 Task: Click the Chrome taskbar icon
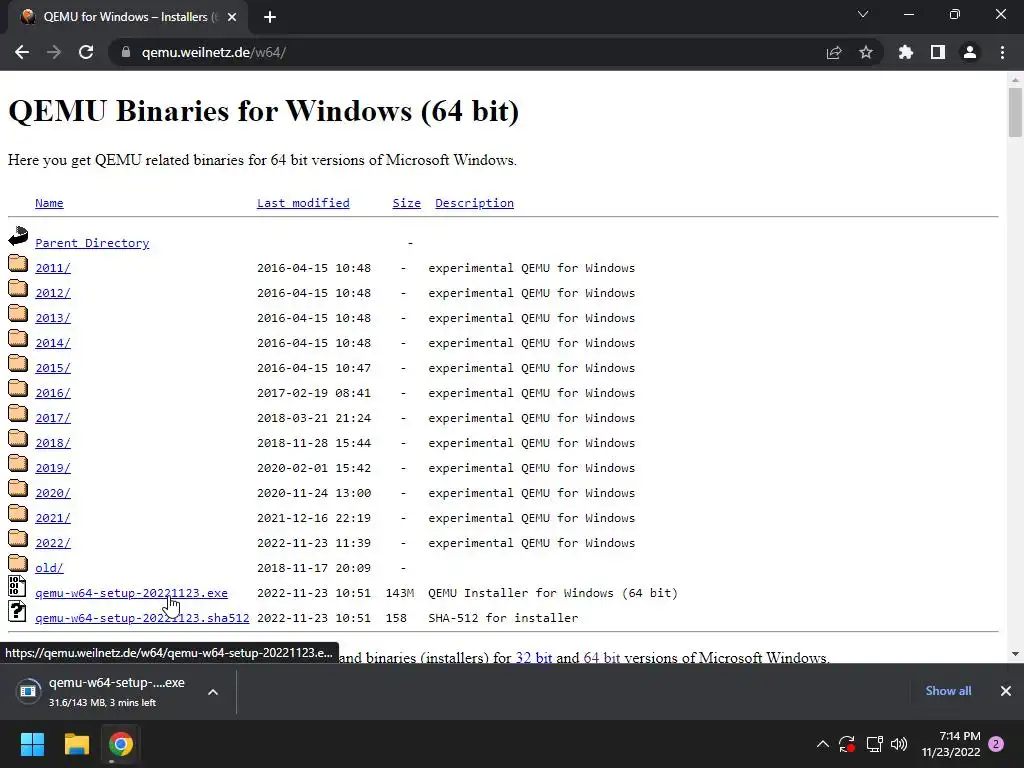pos(121,744)
